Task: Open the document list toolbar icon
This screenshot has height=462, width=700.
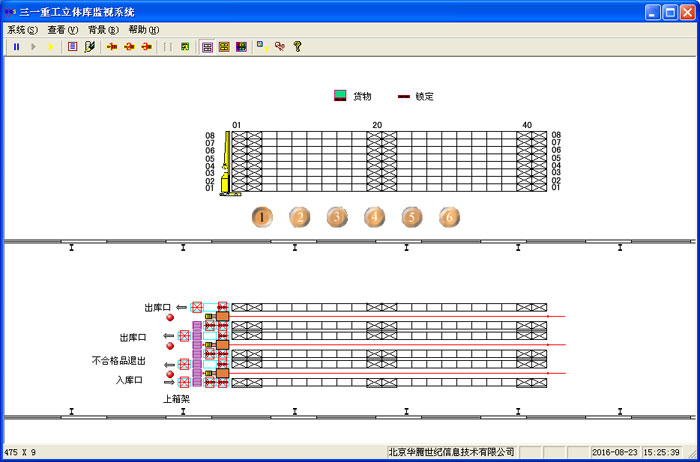Action: pos(72,46)
